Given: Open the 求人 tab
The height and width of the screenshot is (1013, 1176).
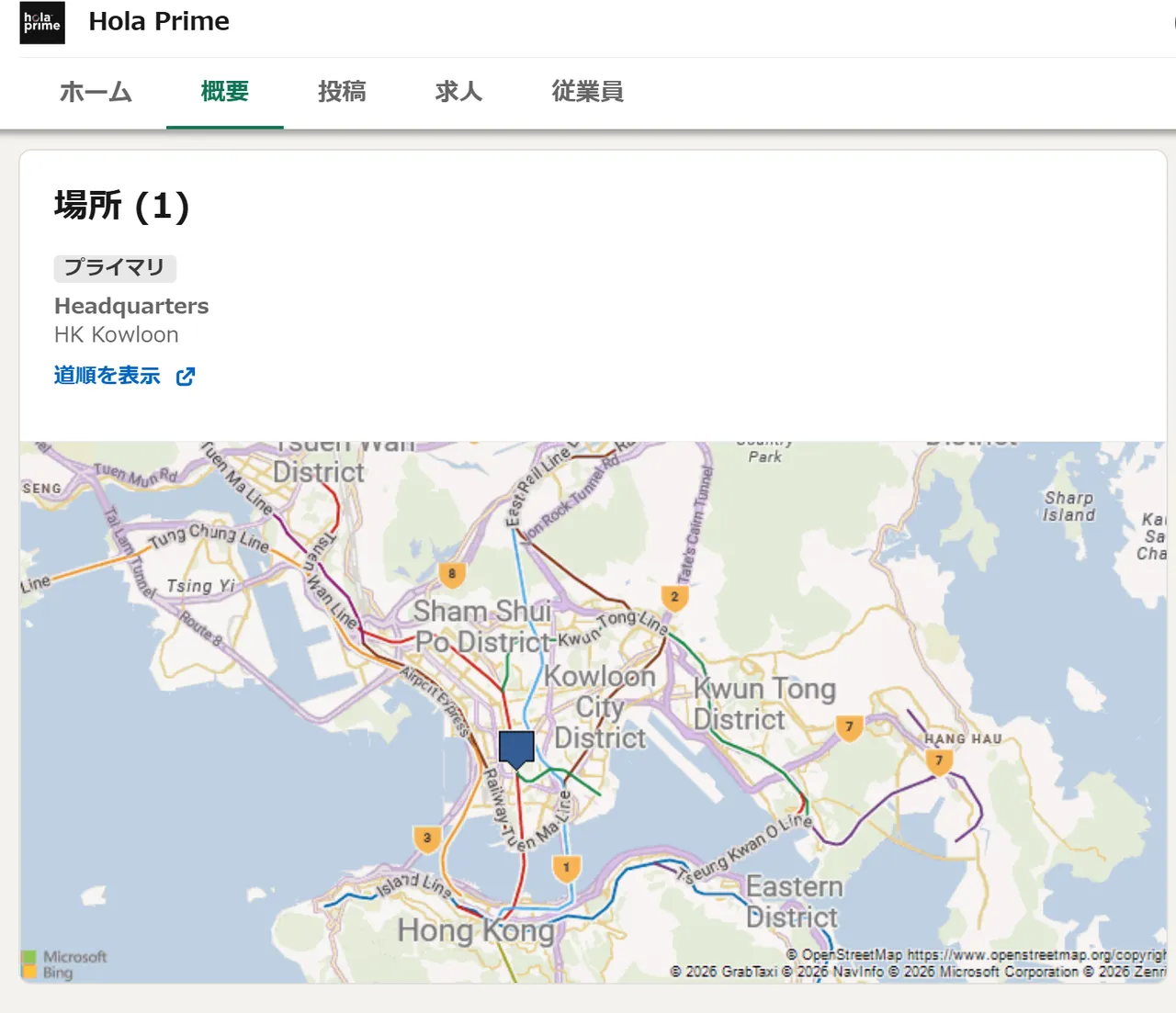Looking at the screenshot, I should click(x=458, y=92).
